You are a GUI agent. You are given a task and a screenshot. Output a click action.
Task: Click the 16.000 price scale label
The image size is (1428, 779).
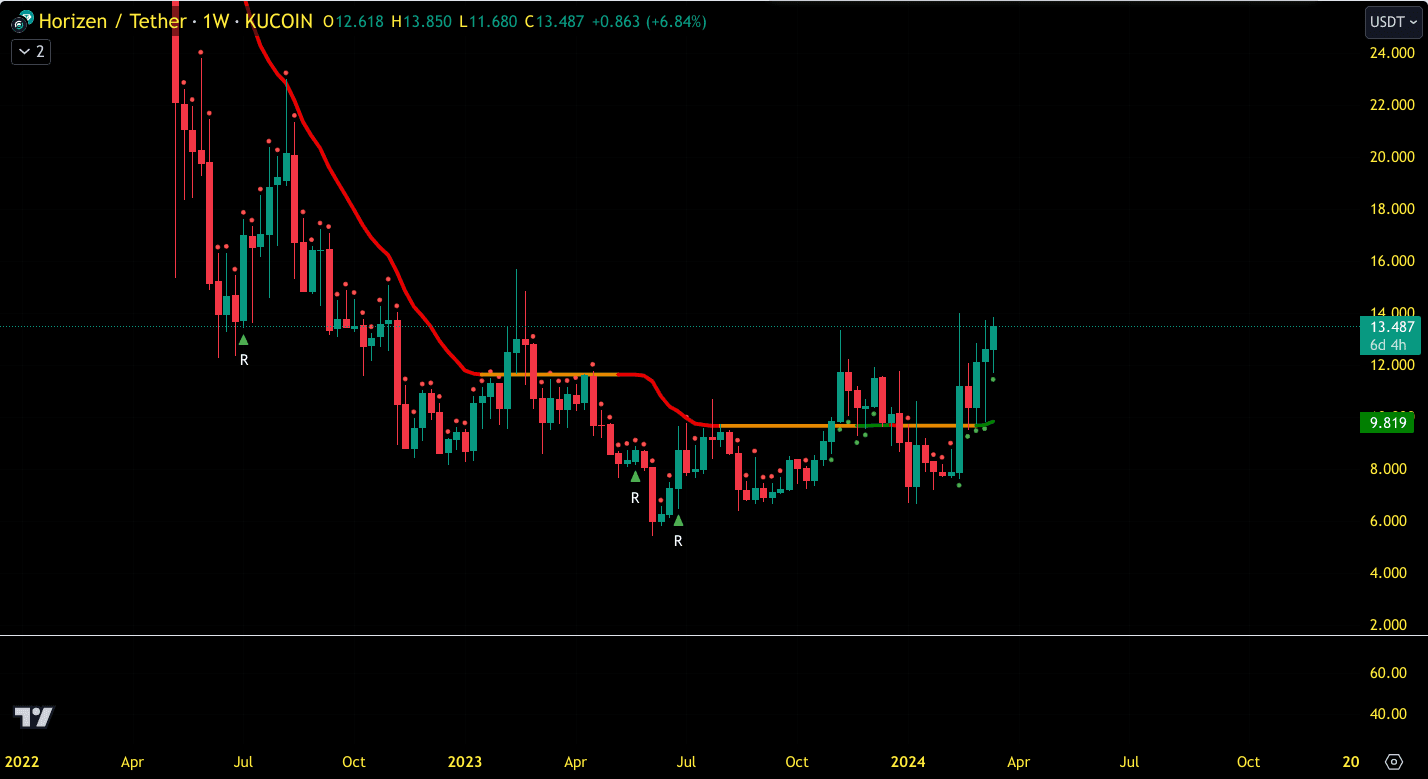coord(1392,260)
